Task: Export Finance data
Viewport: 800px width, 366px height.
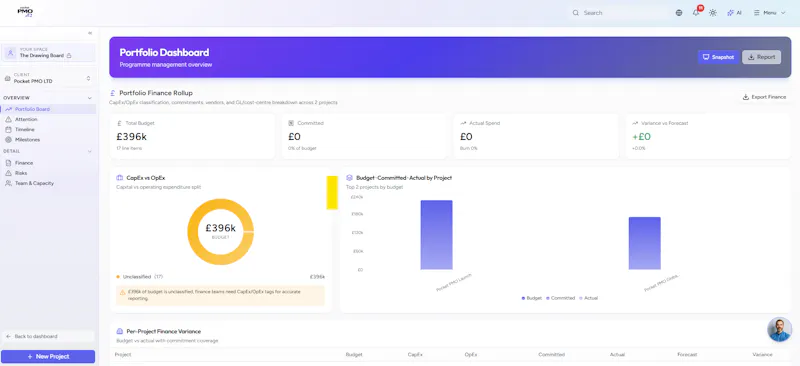Action: pyautogui.click(x=764, y=97)
